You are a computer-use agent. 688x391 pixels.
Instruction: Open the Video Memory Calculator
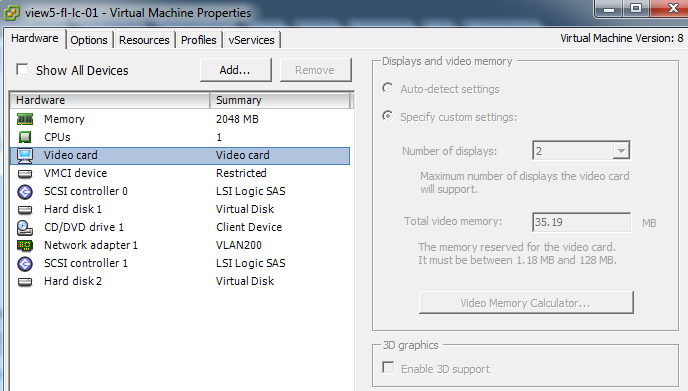526,302
